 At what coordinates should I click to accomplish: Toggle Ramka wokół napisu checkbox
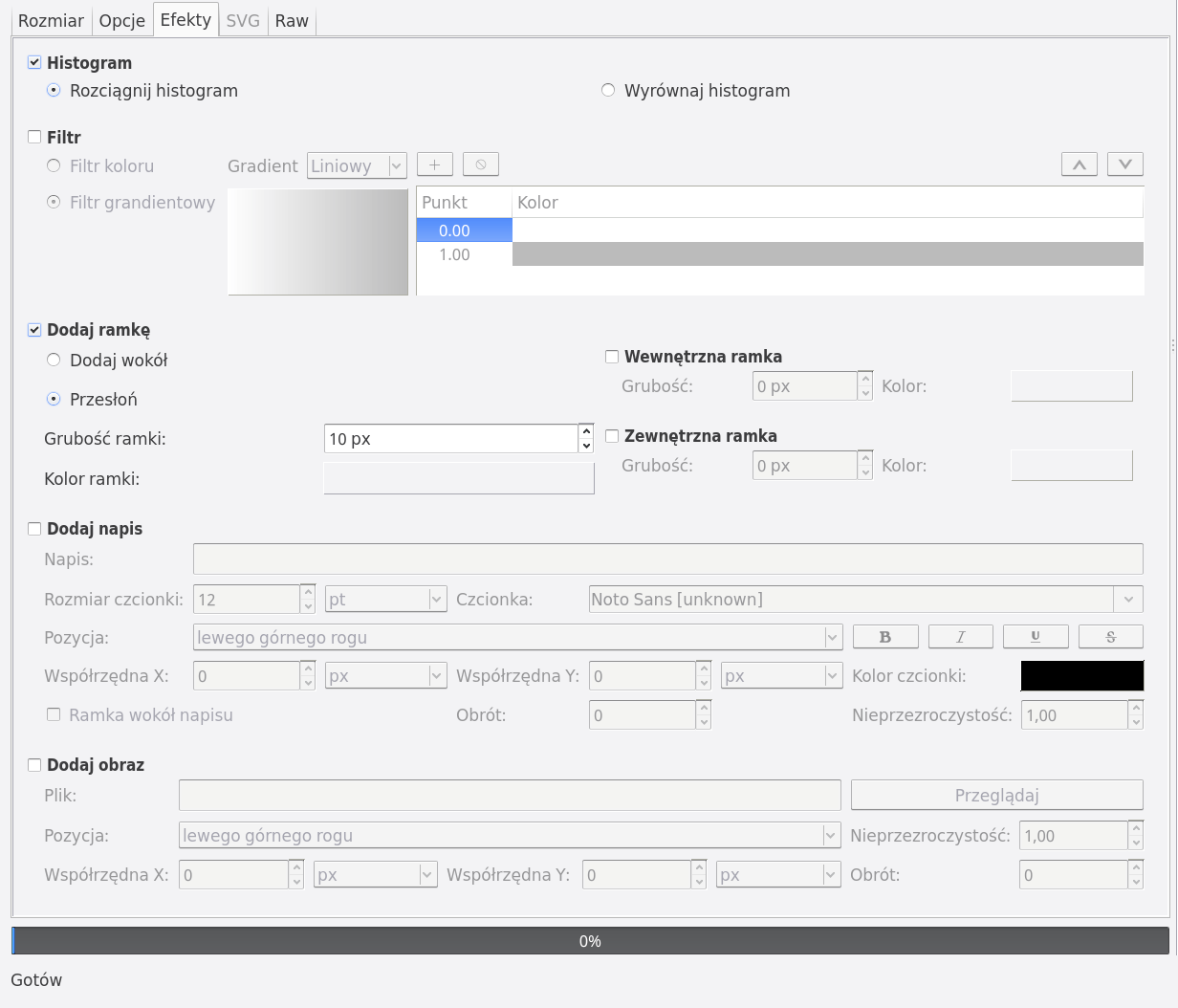(54, 714)
